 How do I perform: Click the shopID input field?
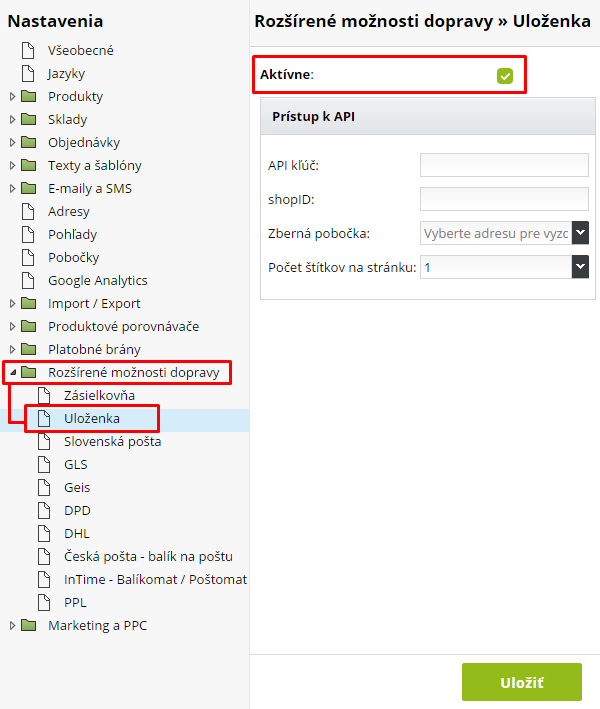(x=504, y=199)
